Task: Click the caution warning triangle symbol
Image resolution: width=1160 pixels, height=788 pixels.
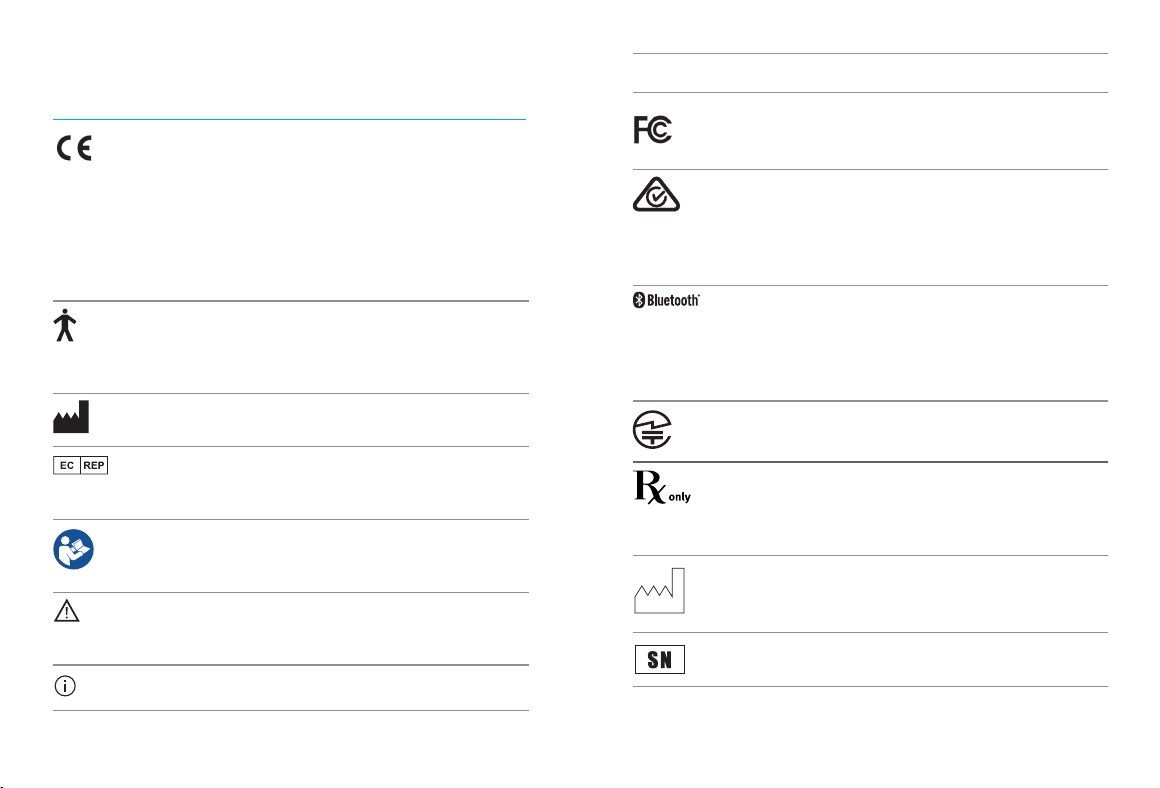Action: pyautogui.click(x=67, y=611)
